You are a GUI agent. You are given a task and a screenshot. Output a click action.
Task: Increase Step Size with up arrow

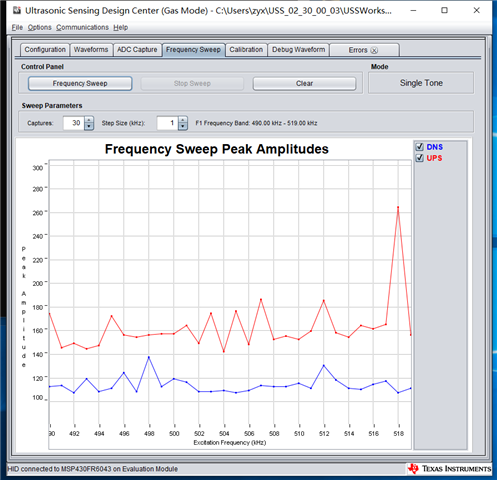pyautogui.click(x=183, y=120)
